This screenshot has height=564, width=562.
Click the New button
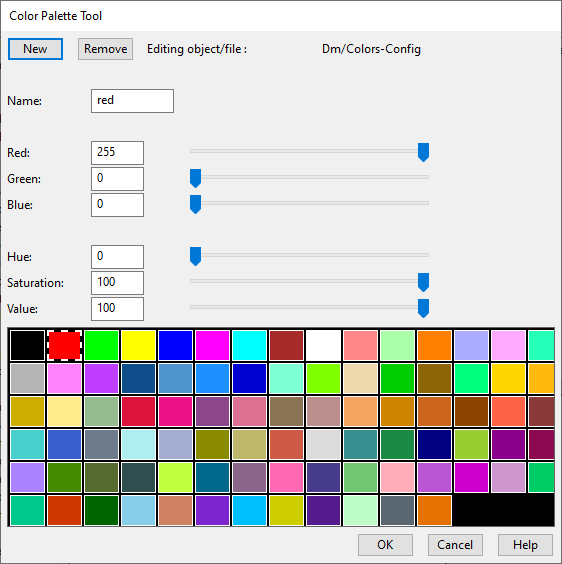(x=35, y=49)
